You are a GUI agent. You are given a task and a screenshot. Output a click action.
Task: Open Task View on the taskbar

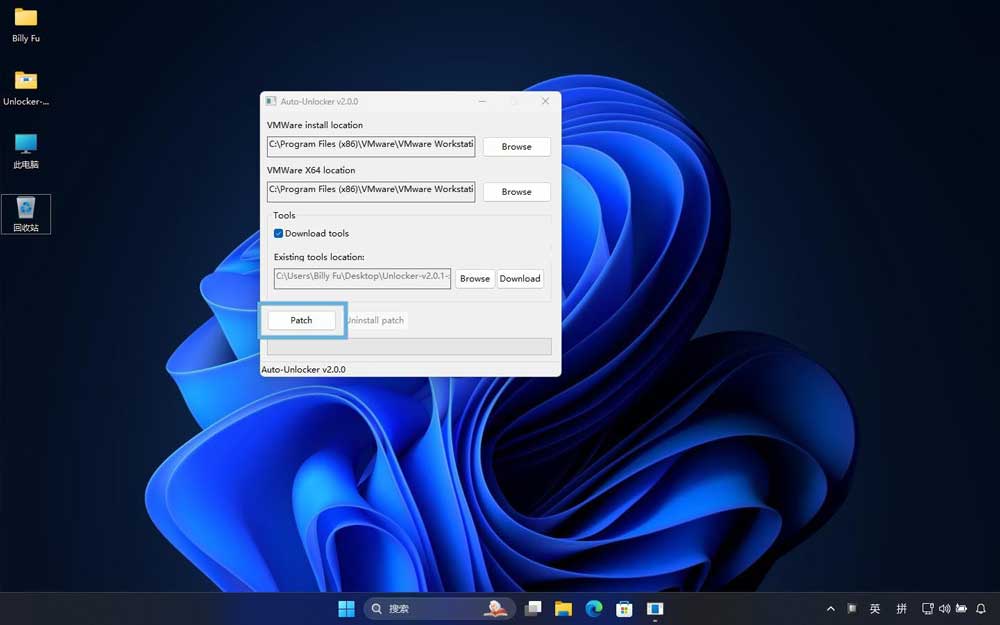click(533, 608)
